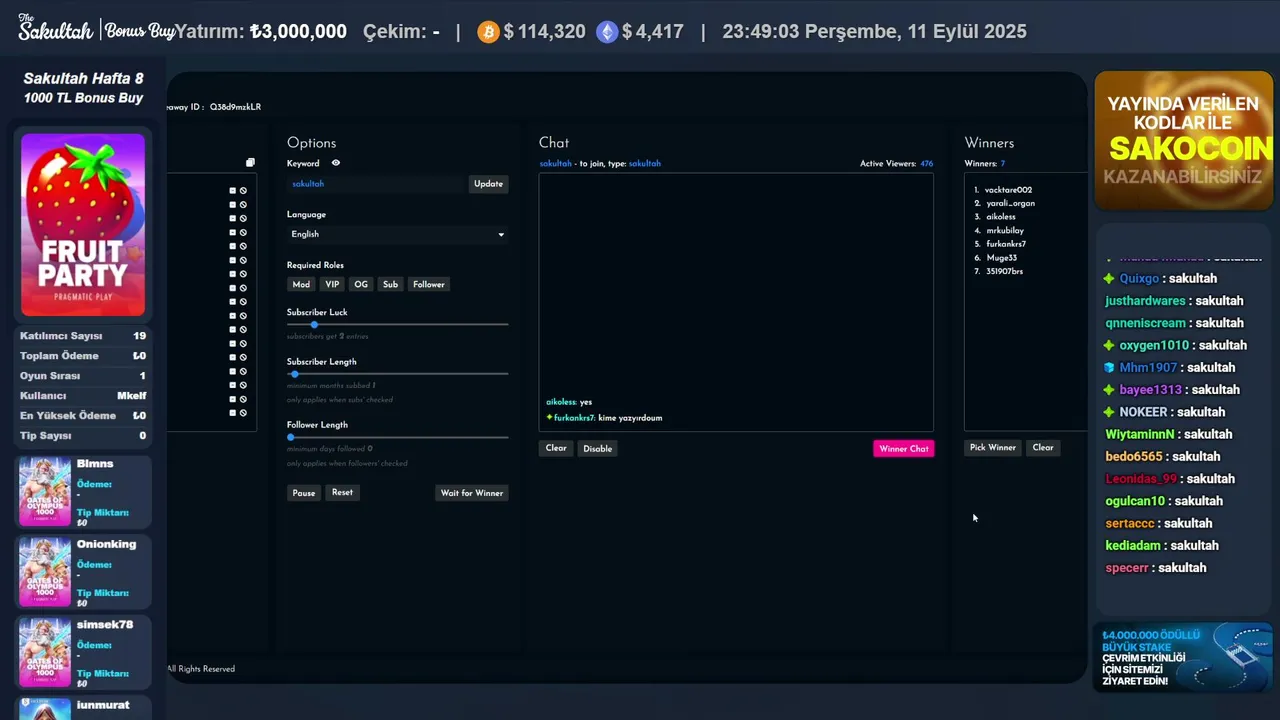The width and height of the screenshot is (1280, 720).
Task: Click simsek78's Gates of Olympus thumbnail
Action: click(x=45, y=653)
